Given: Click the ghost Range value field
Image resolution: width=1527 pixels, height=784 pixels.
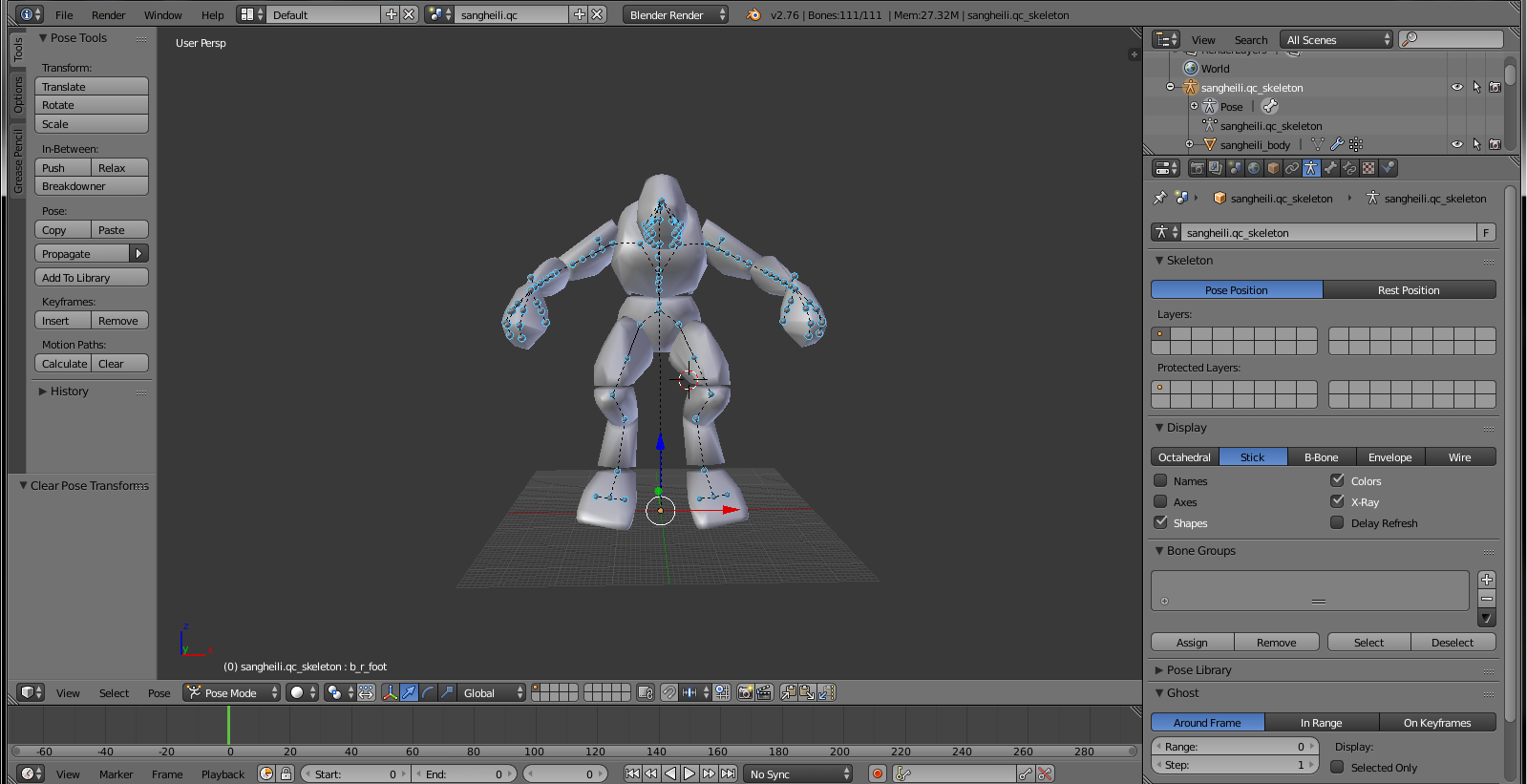Looking at the screenshot, I should tap(1233, 747).
